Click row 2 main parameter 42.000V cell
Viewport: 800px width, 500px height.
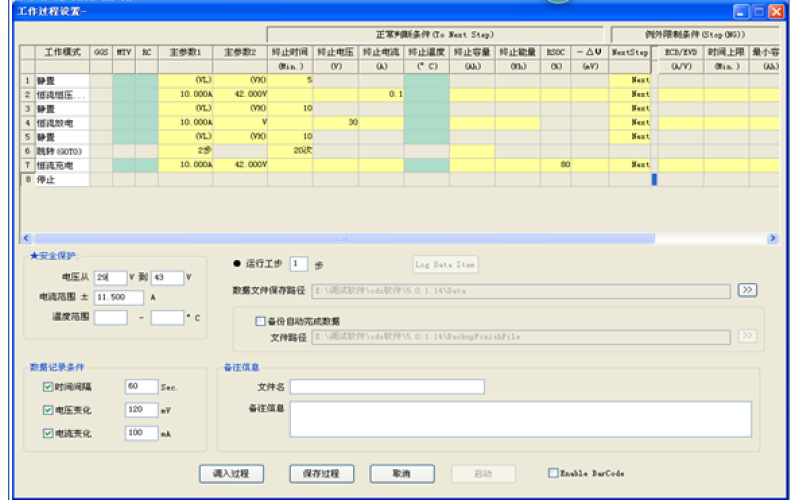240,94
